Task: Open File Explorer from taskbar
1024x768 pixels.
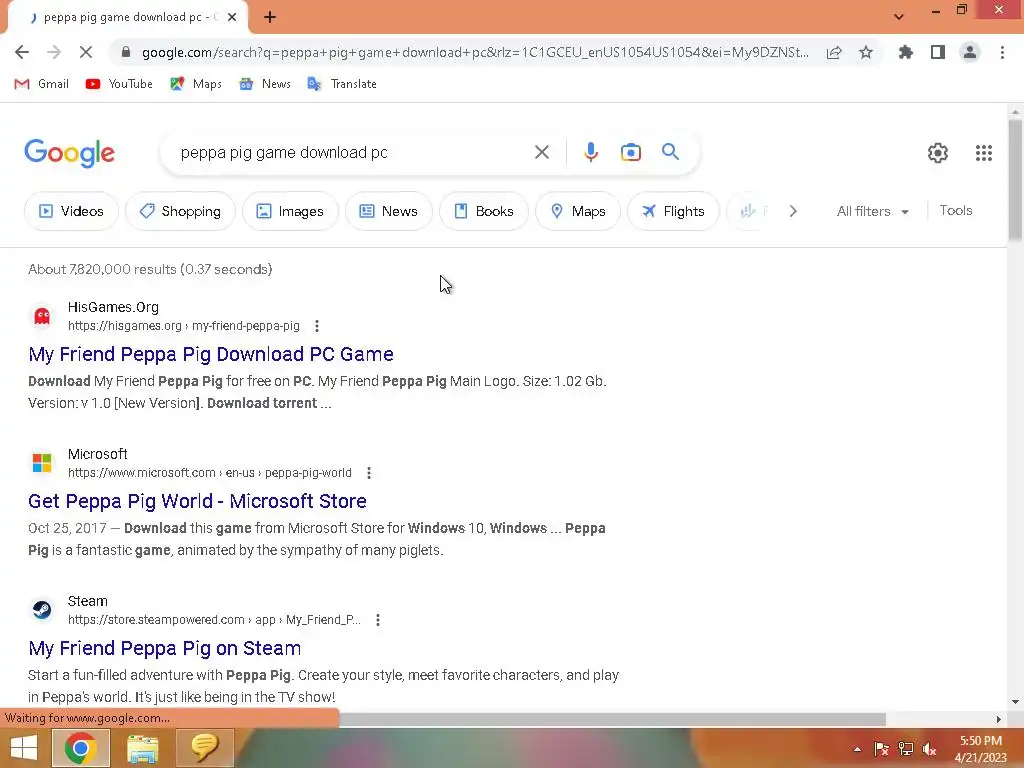Action: (x=142, y=748)
